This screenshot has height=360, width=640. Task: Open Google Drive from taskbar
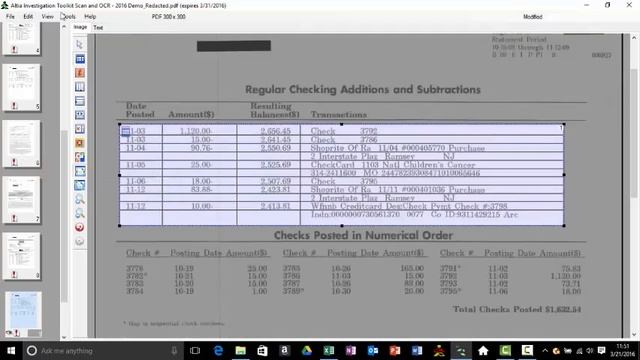coord(307,351)
